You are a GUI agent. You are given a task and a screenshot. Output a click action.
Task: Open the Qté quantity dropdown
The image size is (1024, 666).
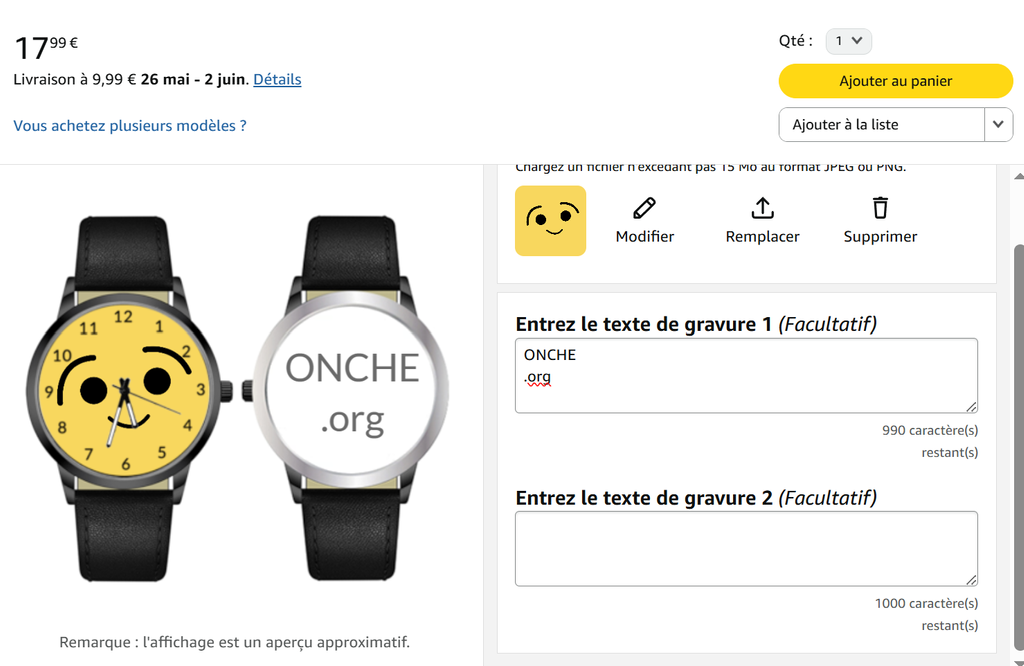click(x=849, y=41)
